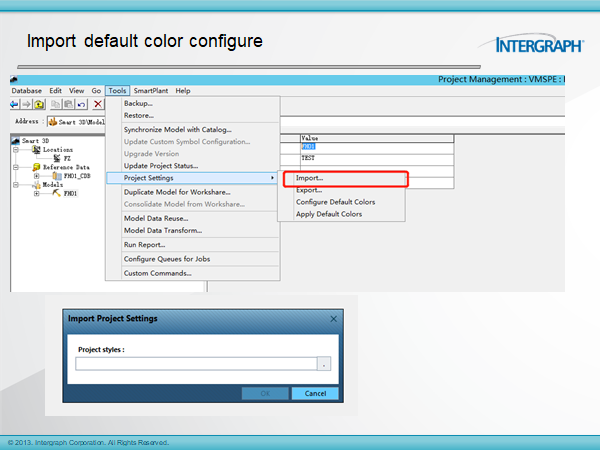Select Configure Queues for Jobs

[x=192, y=259]
